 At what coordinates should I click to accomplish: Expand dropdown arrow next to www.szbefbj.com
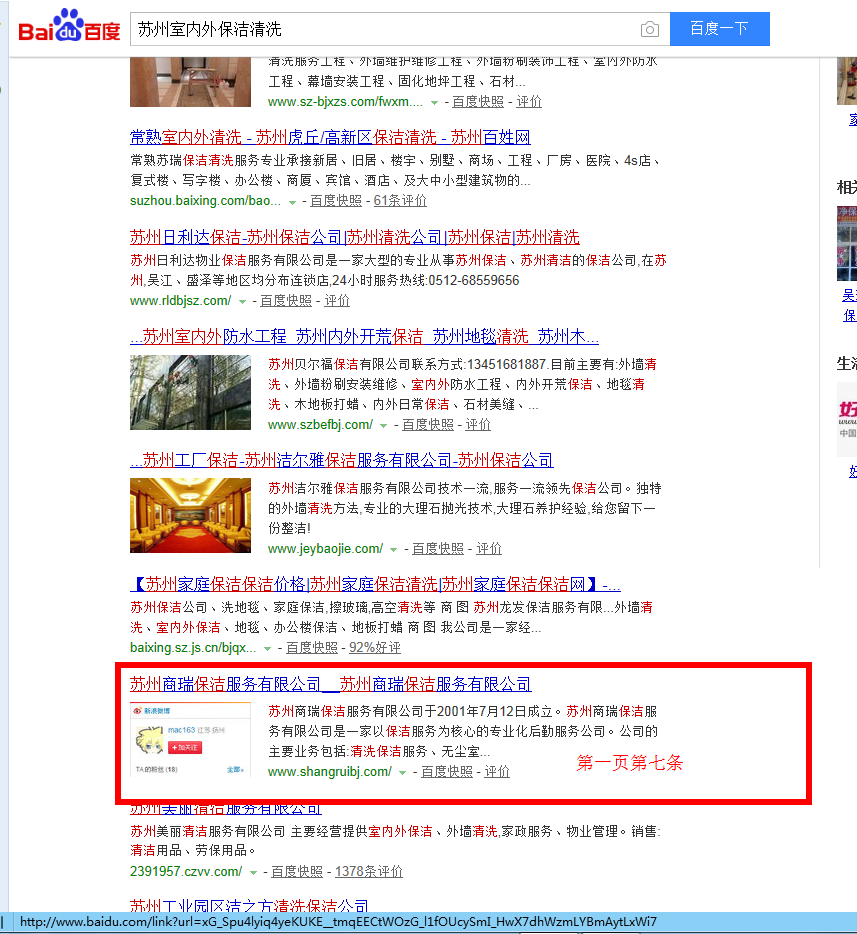pyautogui.click(x=384, y=426)
